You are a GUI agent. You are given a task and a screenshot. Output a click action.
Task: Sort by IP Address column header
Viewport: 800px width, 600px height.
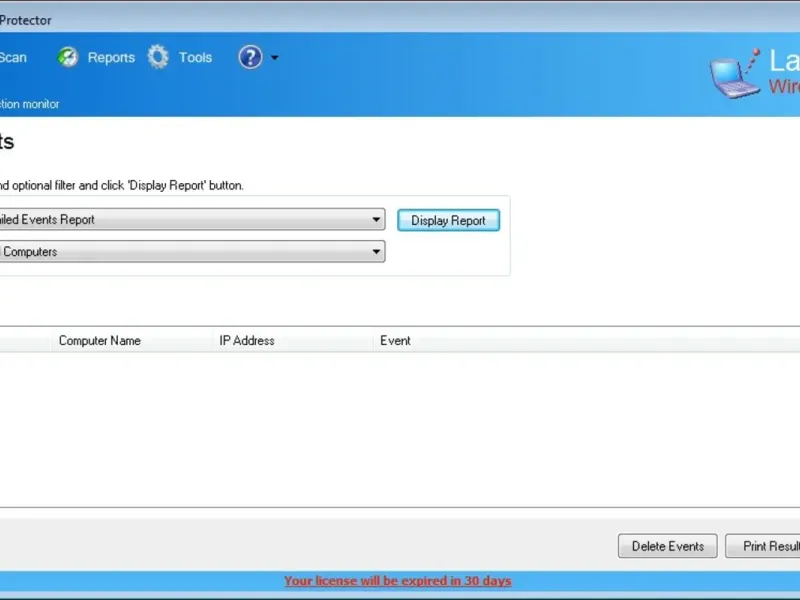pos(292,340)
